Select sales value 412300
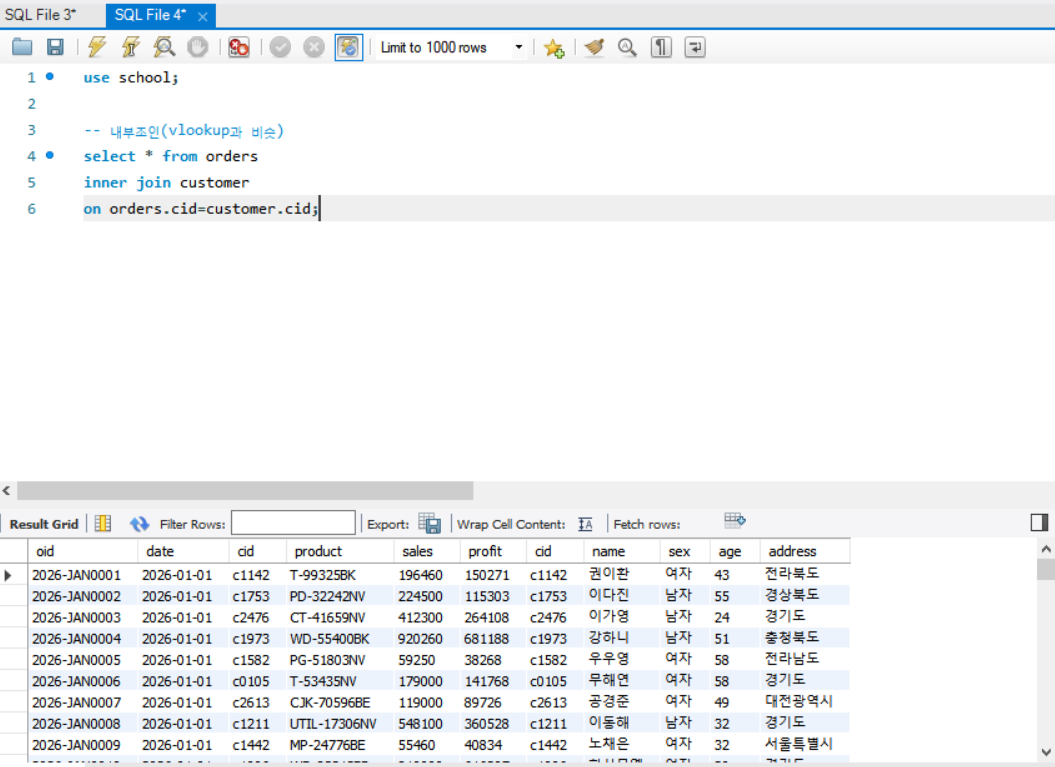The image size is (1055, 767). [427, 618]
